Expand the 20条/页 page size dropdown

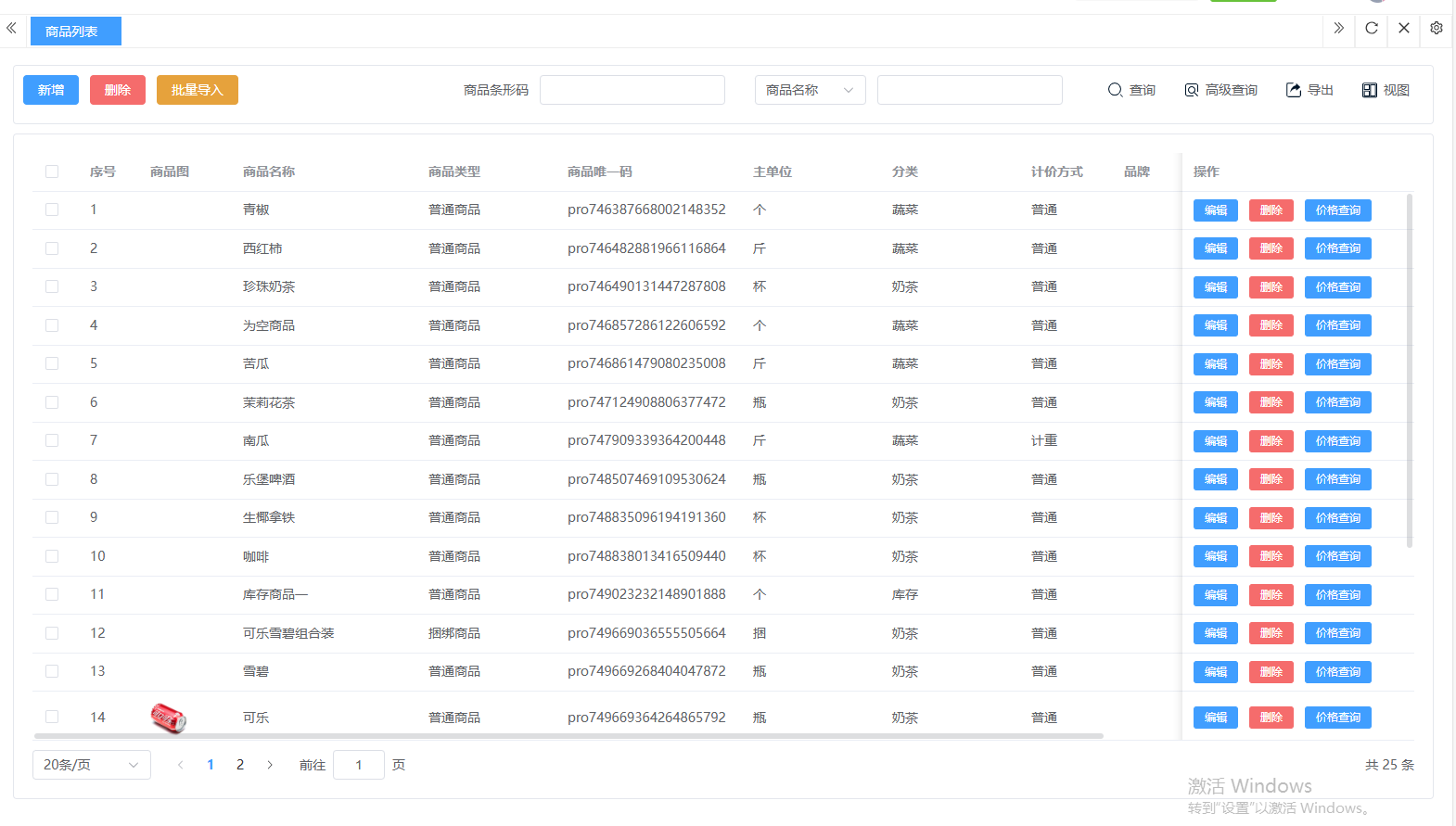pos(91,765)
